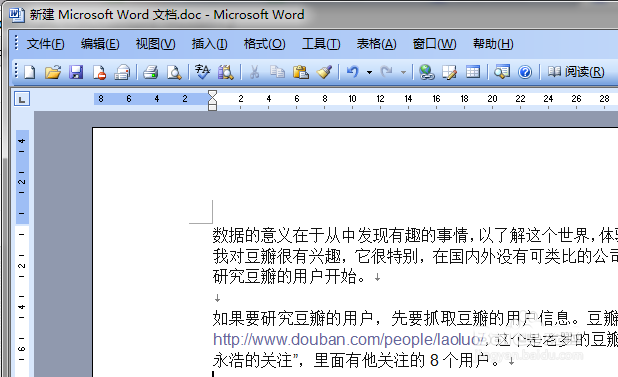The height and width of the screenshot is (377, 618).
Task: Open Word Help with the question mark icon
Action: [x=525, y=72]
